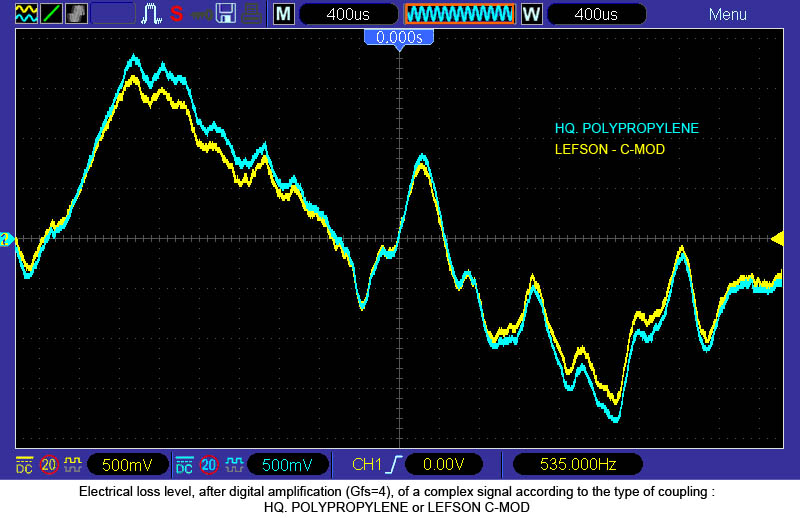
Task: Click the 0.000s trigger position marker
Action: tap(399, 38)
